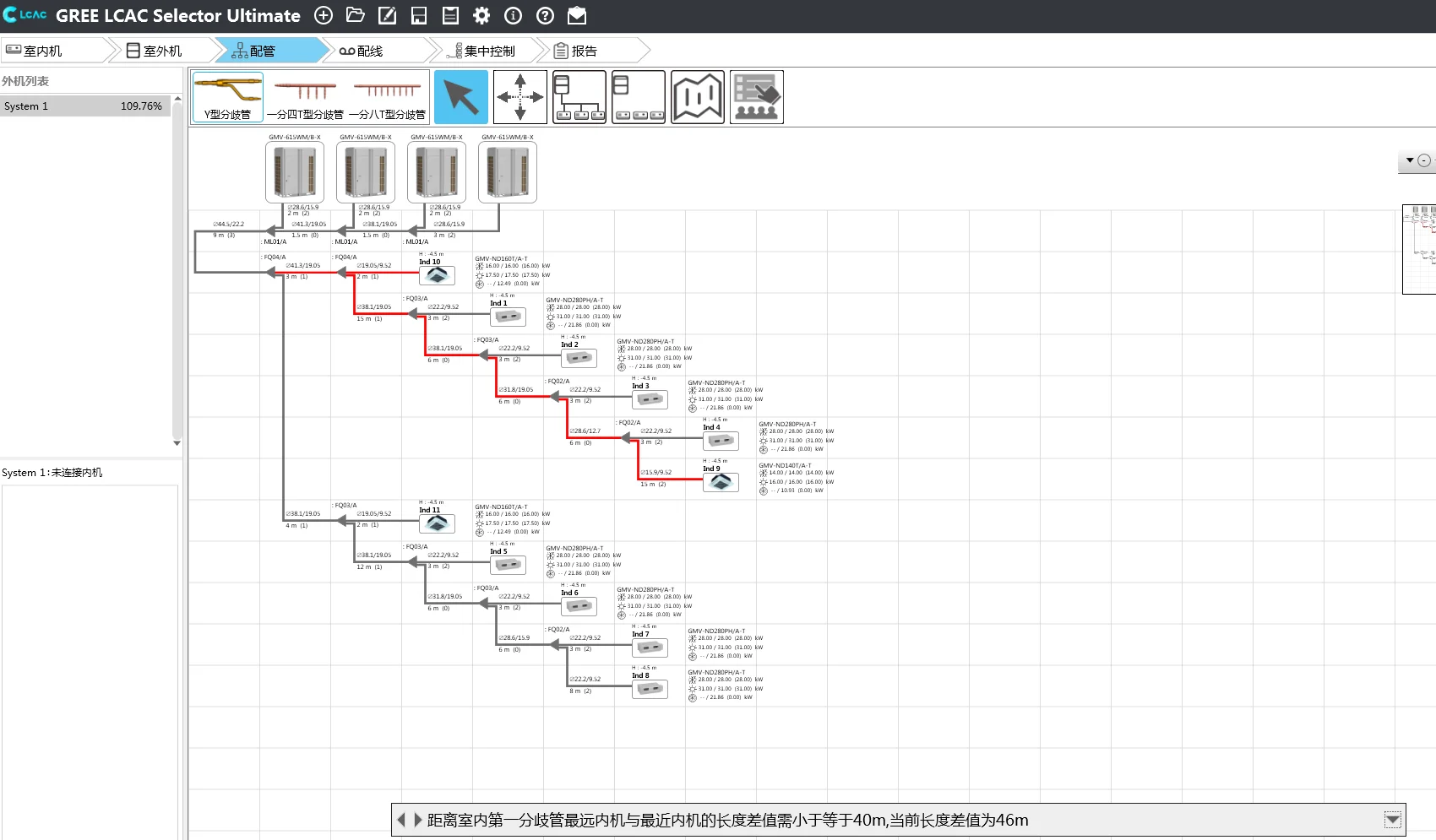Choose the 一分八T型分歧管 tool
Viewport: 1436px width, 840px height.
pyautogui.click(x=387, y=97)
